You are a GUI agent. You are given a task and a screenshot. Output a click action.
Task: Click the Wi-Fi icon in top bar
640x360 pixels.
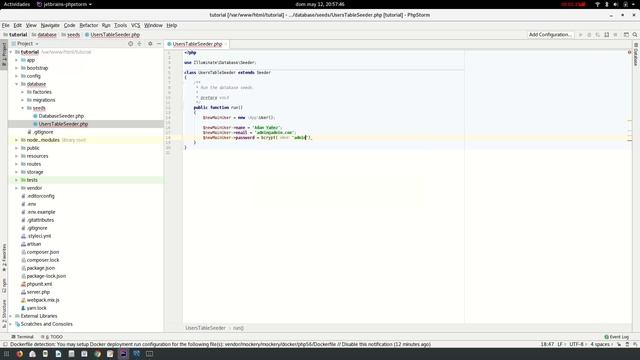tap(598, 4)
